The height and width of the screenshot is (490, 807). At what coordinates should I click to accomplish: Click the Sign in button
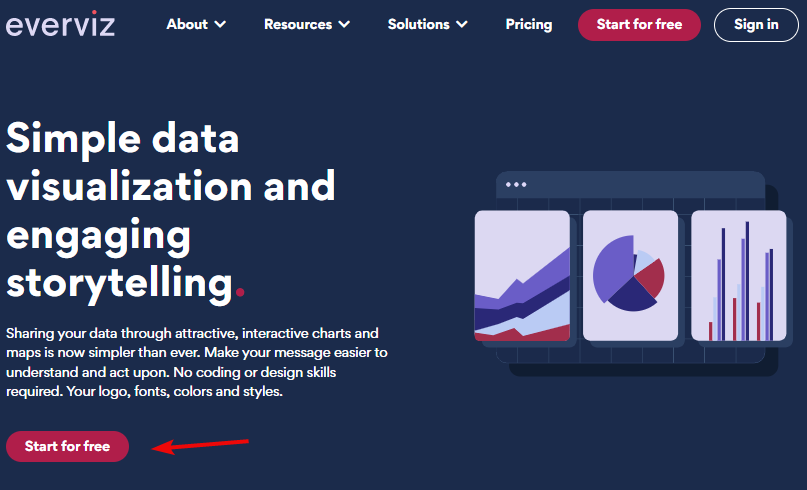pos(756,25)
